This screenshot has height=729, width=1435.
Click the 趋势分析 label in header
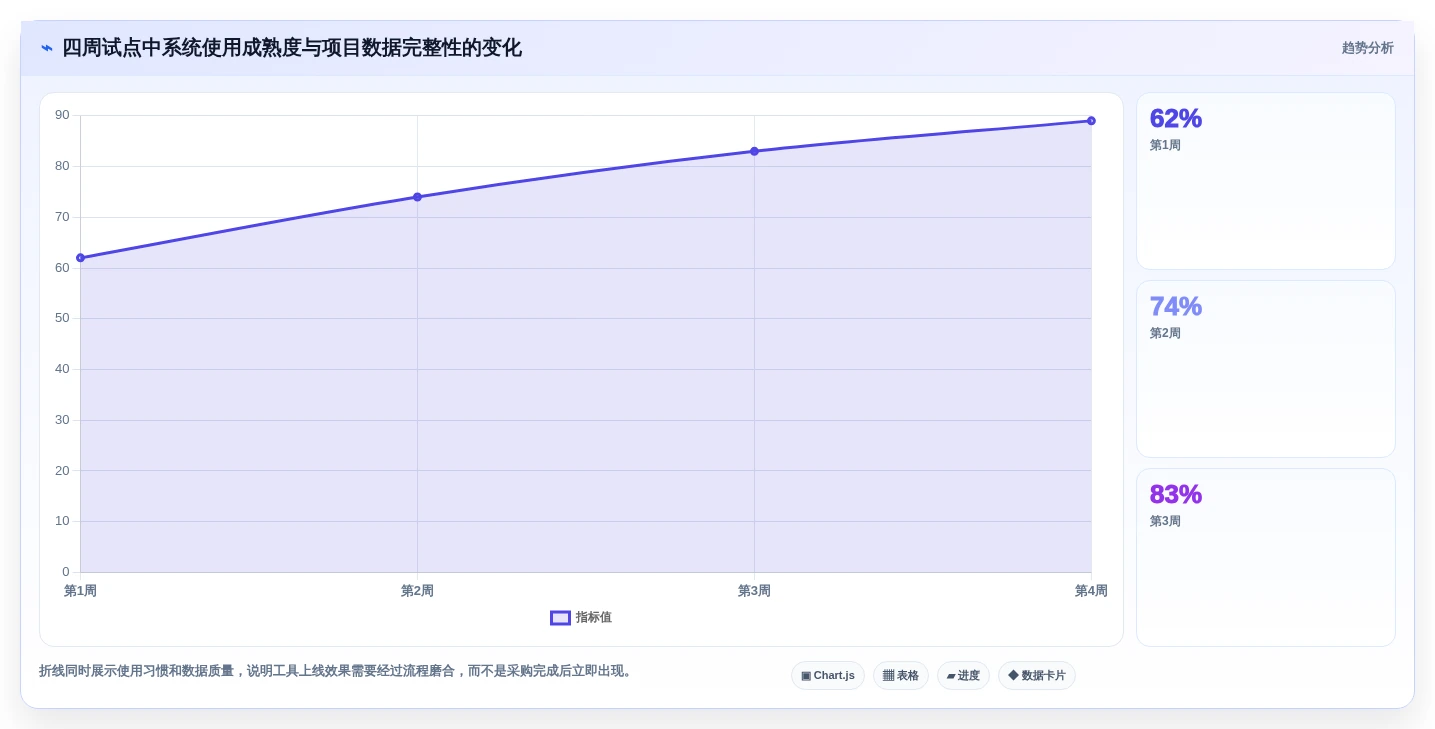click(x=1367, y=48)
